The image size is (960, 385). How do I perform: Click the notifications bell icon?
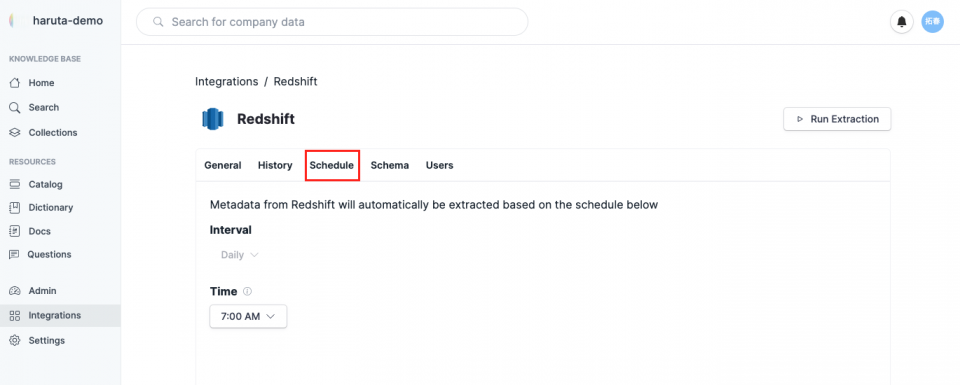901,22
